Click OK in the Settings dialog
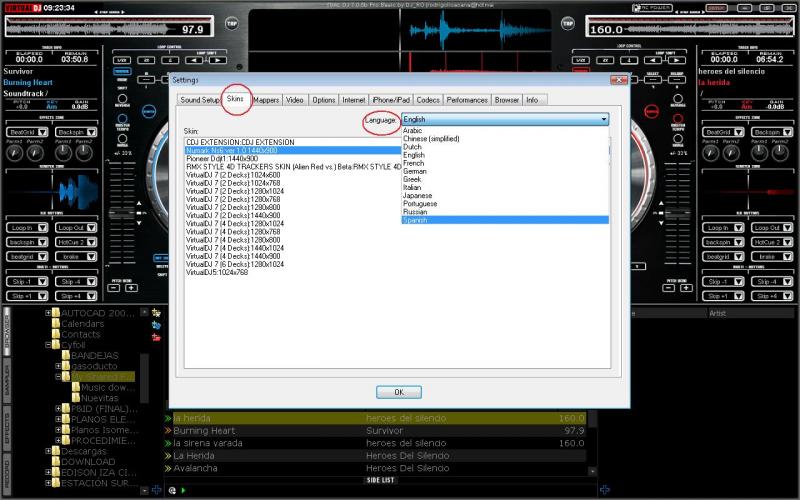The image size is (800, 500). 399,392
